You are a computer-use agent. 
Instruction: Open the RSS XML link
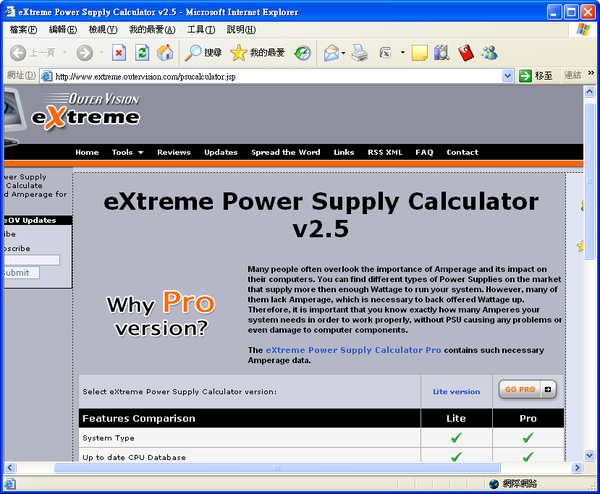click(x=385, y=152)
